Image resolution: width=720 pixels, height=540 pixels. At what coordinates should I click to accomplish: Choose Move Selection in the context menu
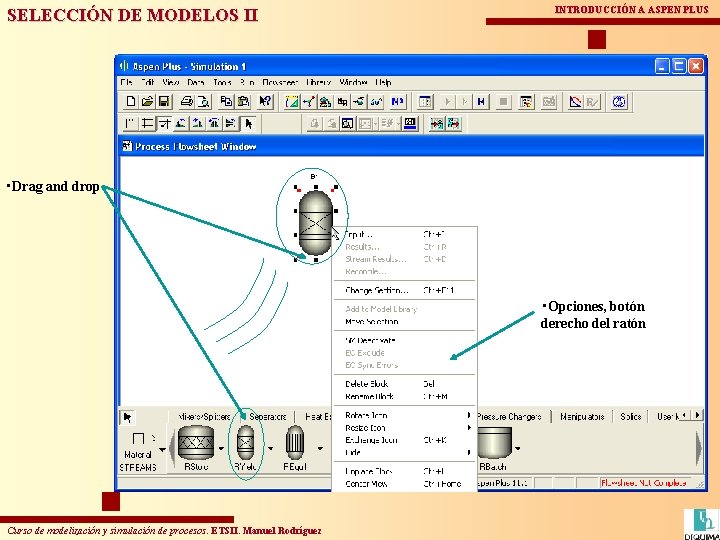pyautogui.click(x=405, y=322)
